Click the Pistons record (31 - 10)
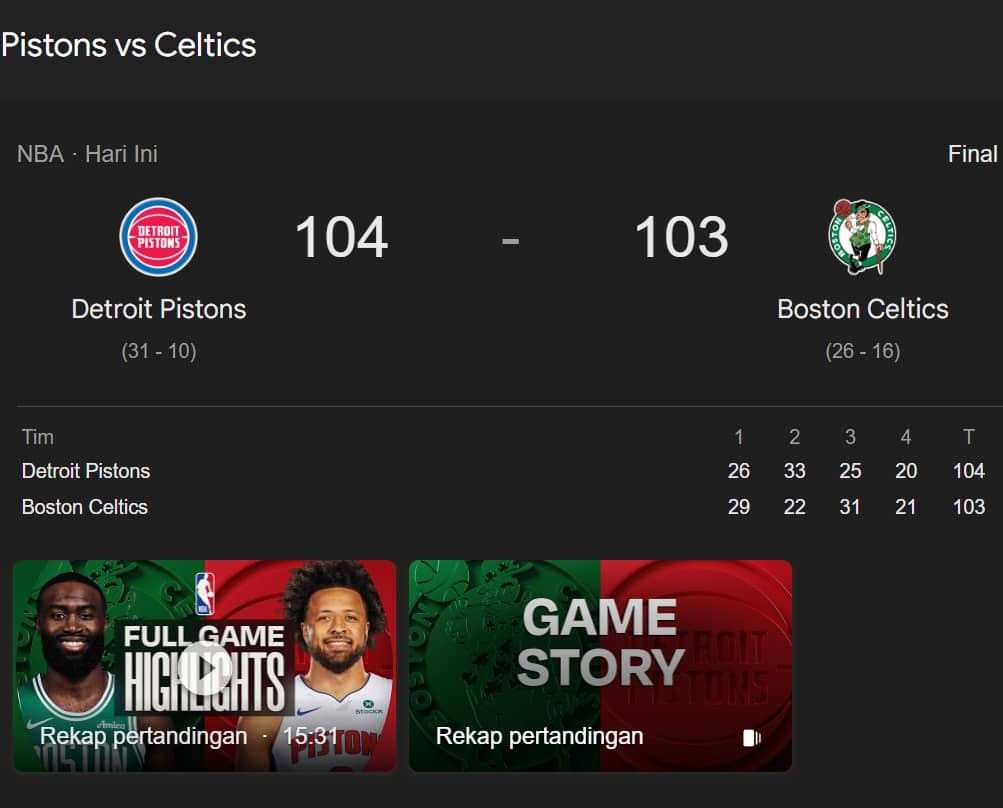Image resolution: width=1003 pixels, height=808 pixels. click(x=159, y=352)
